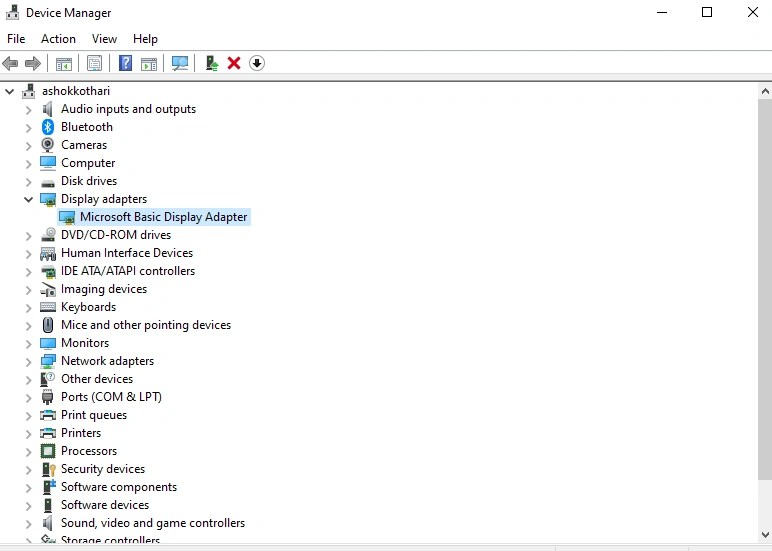This screenshot has width=772, height=551.
Task: Minimize the Device Manager window
Action: tap(662, 12)
